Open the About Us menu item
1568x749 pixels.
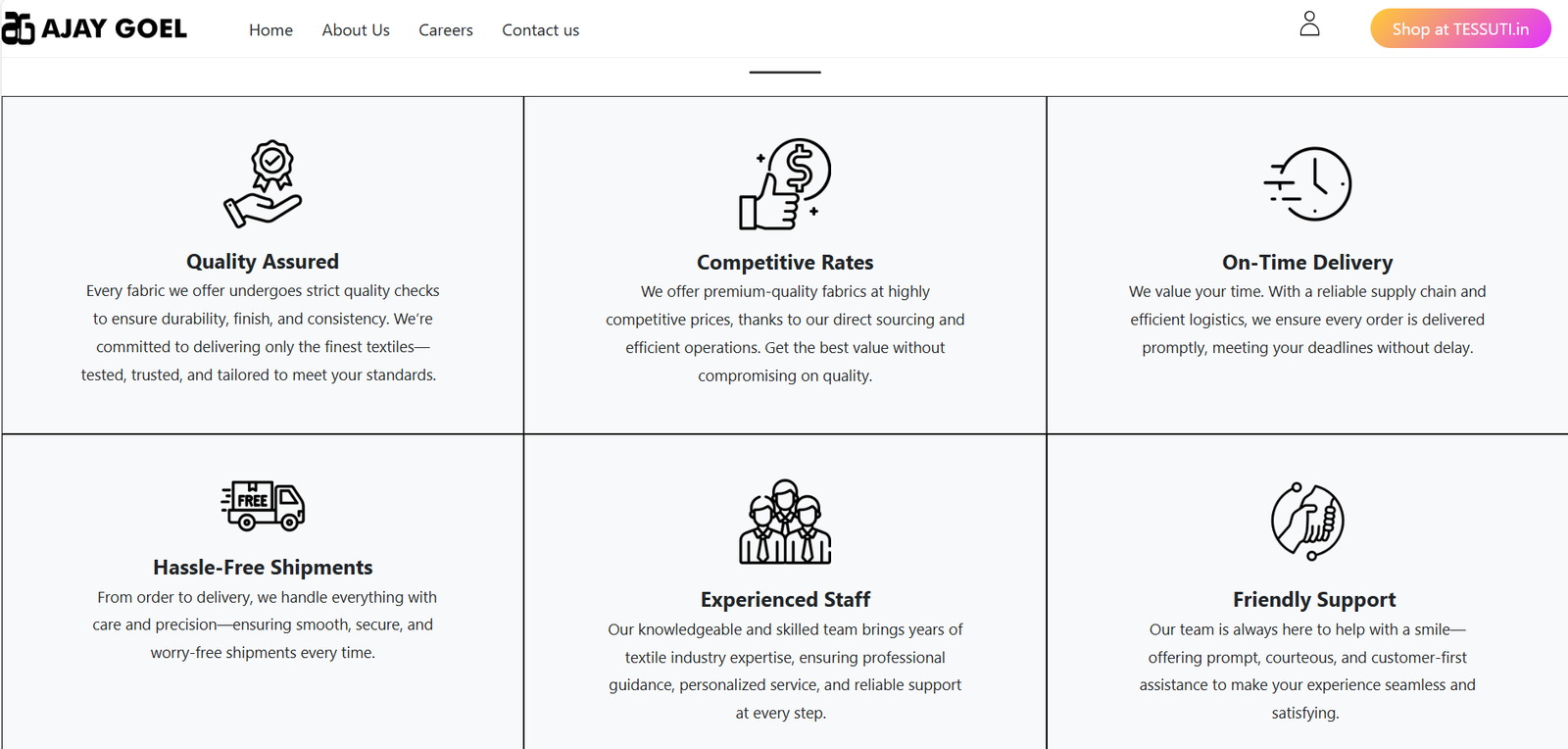coord(356,30)
